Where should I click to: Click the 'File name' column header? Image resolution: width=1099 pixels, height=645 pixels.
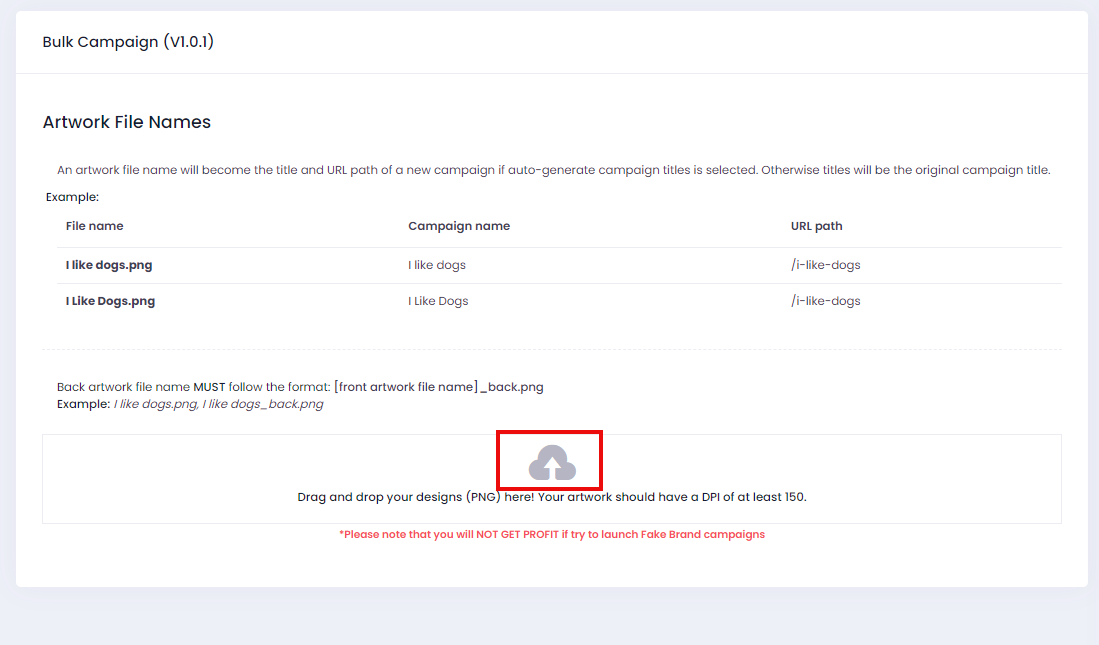tap(95, 226)
